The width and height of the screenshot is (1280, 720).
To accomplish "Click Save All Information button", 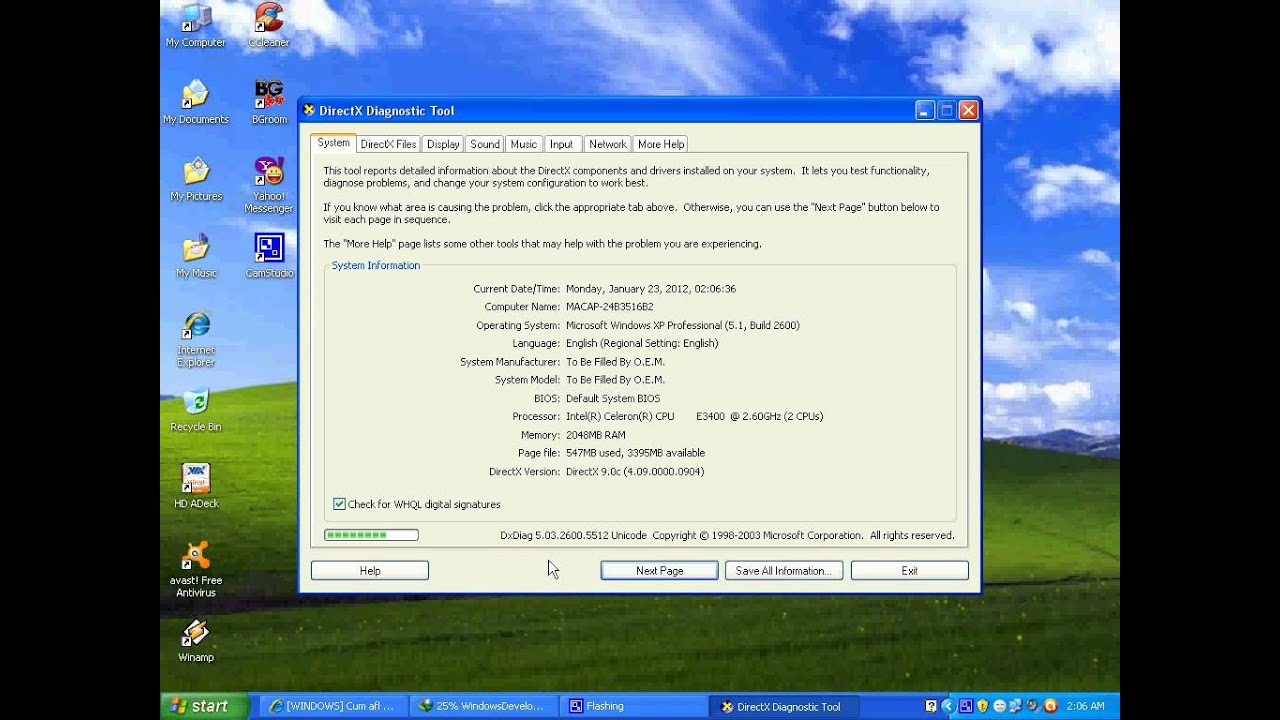I will 784,570.
